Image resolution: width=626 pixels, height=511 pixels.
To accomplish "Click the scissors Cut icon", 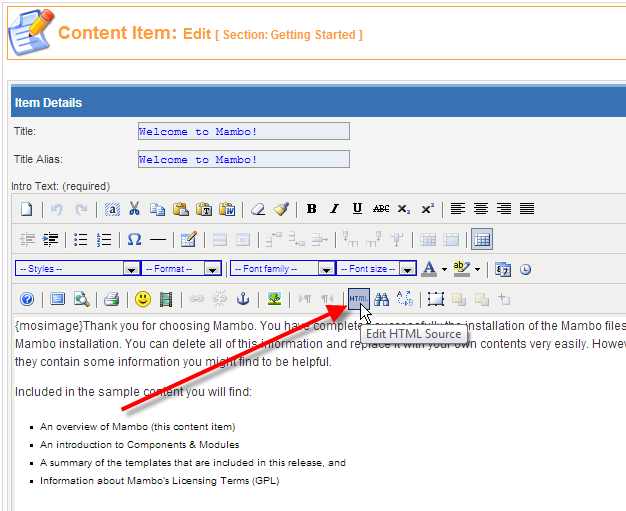I will click(x=134, y=209).
